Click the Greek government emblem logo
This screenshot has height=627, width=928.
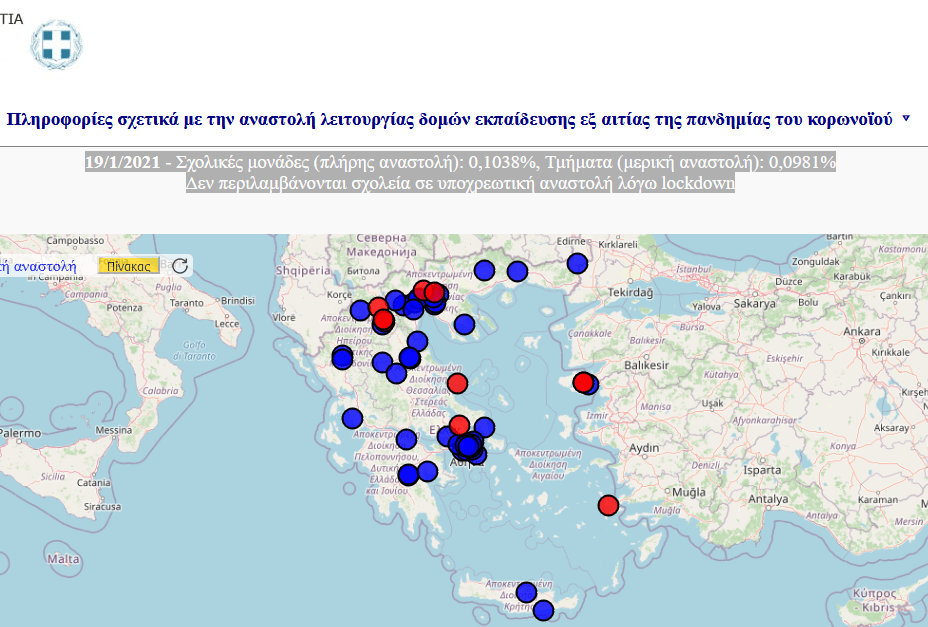56,45
